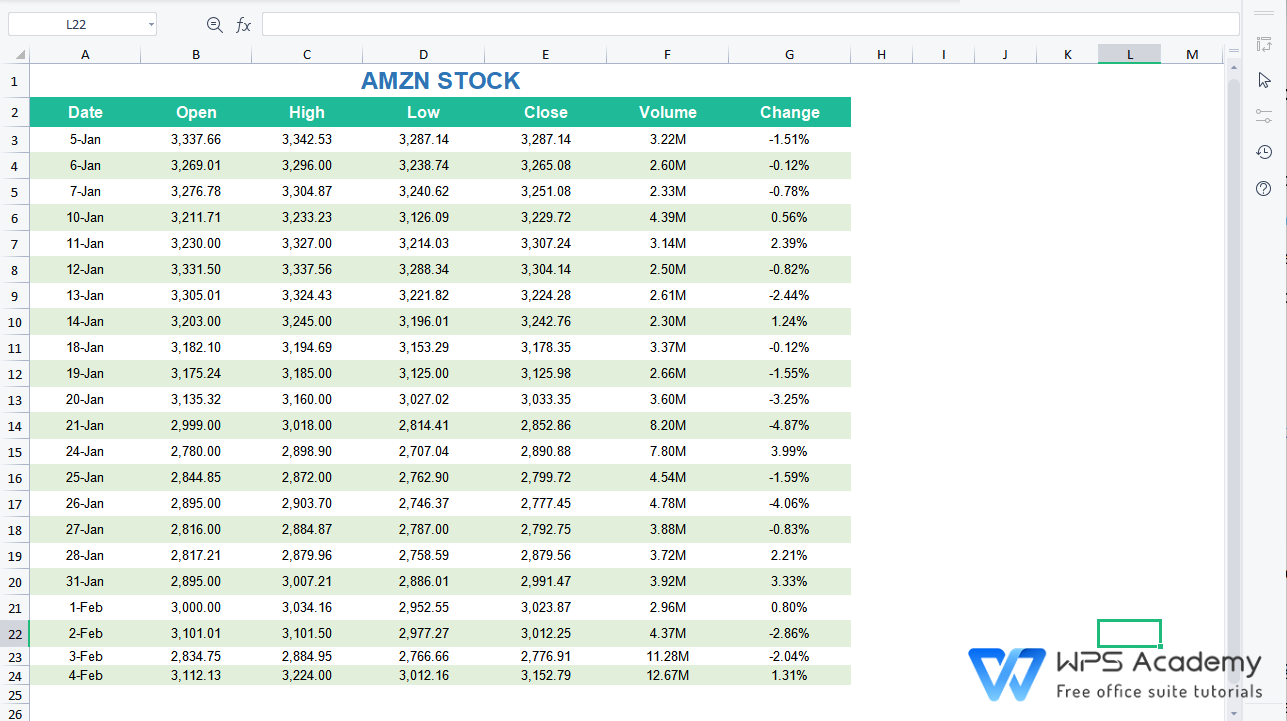Click the Insert Function fx icon
The height and width of the screenshot is (721, 1287).
tap(243, 24)
